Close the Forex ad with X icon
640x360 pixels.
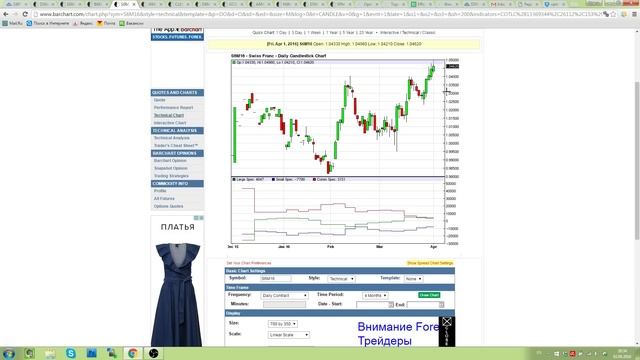pyautogui.click(x=447, y=322)
